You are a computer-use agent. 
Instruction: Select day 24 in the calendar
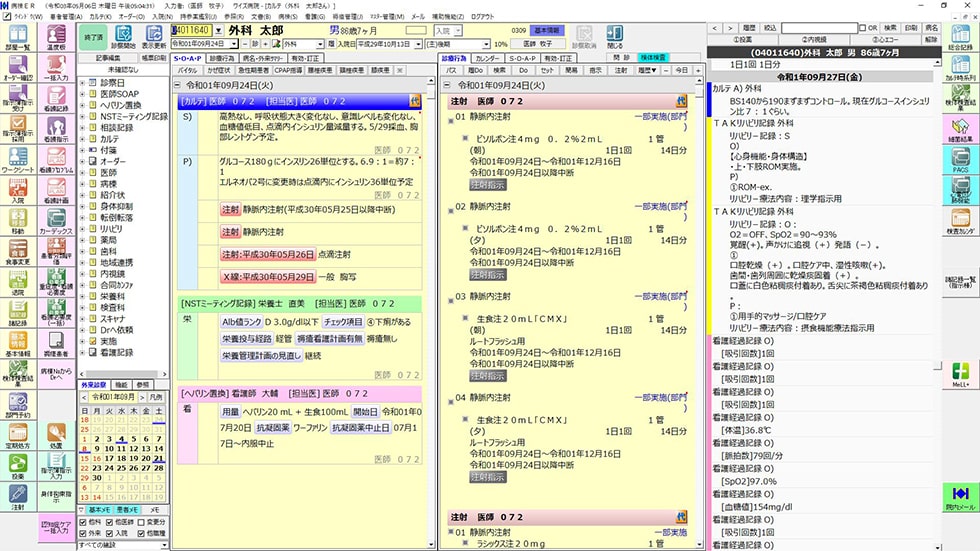[x=109, y=467]
